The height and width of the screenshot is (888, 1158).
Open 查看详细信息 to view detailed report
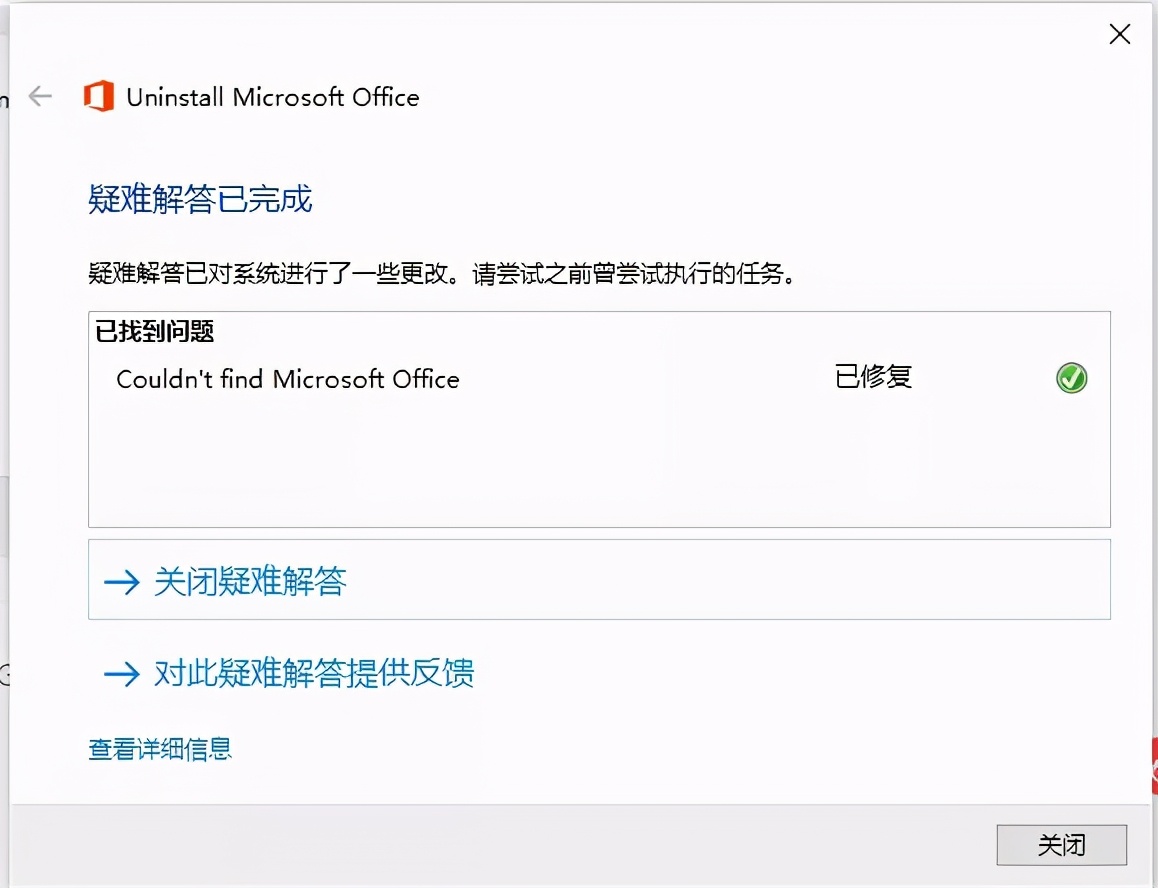160,750
